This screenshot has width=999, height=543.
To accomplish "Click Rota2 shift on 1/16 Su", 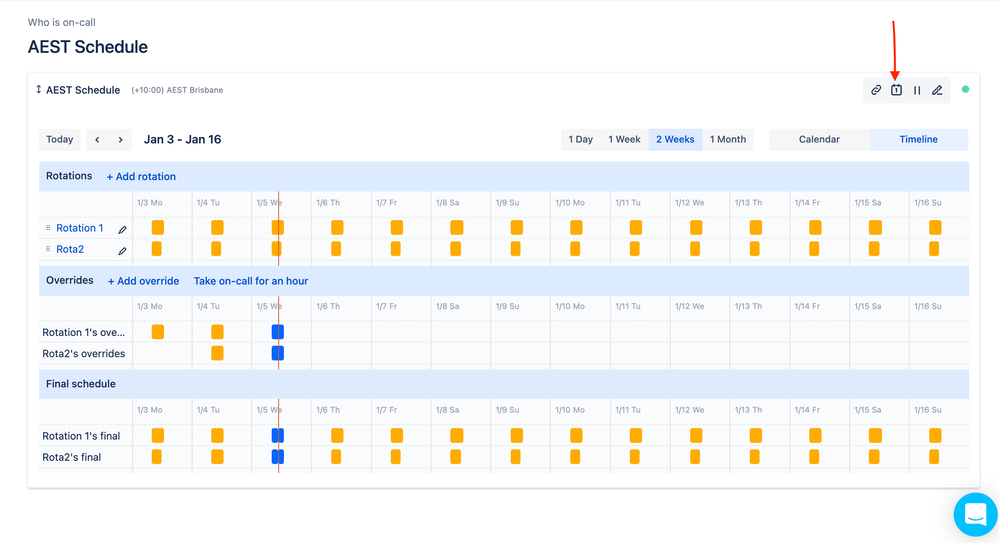I will [x=934, y=249].
